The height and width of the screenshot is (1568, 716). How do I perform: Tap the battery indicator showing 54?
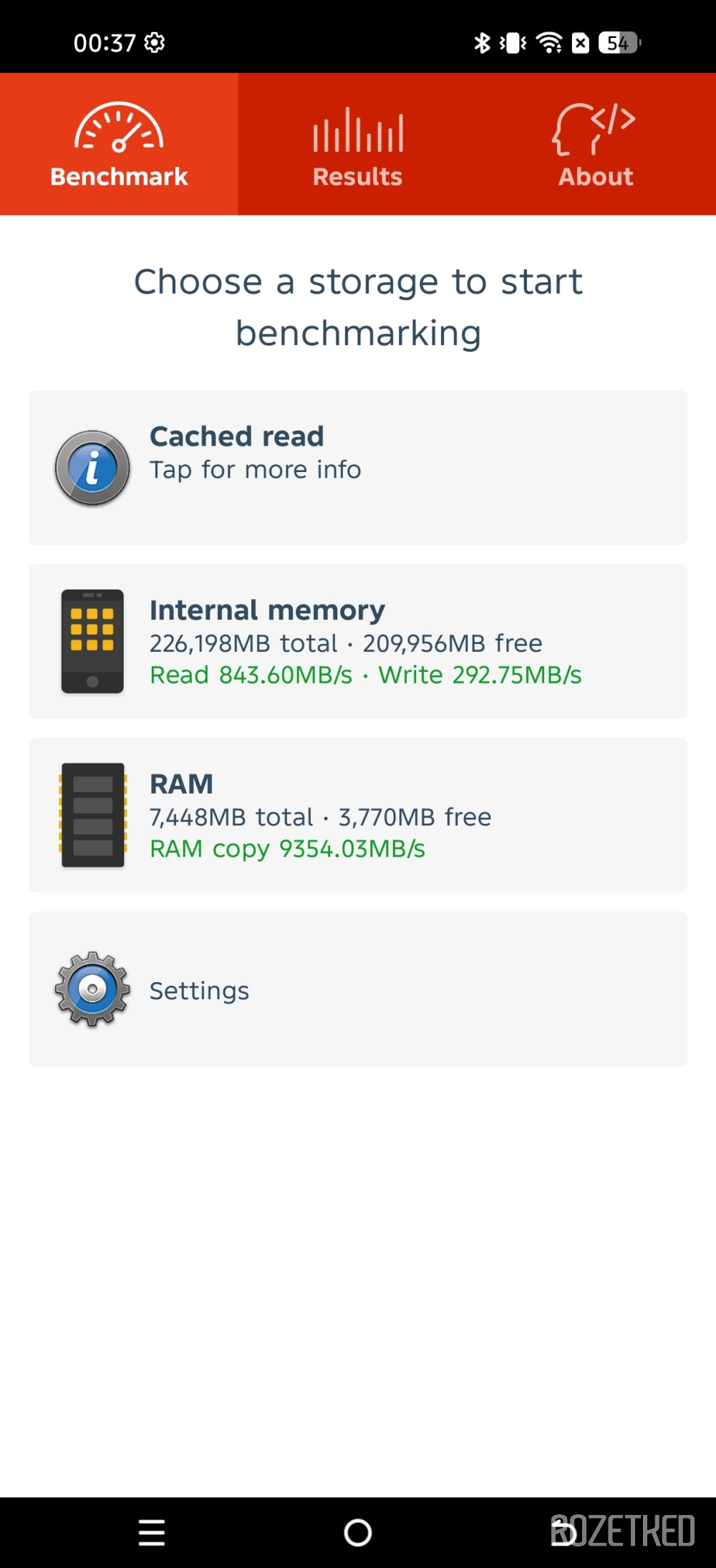619,43
